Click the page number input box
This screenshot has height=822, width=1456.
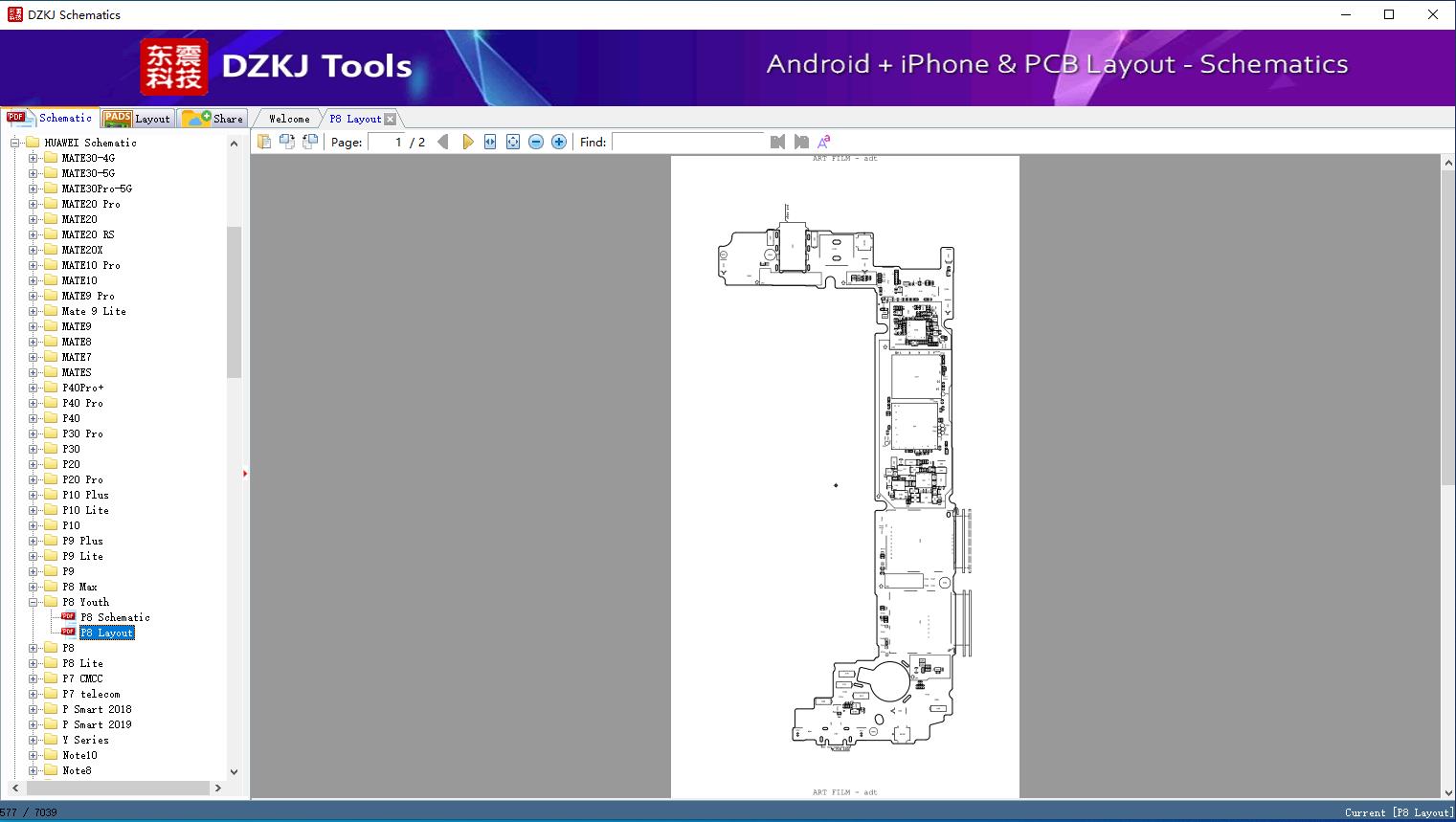click(x=387, y=142)
